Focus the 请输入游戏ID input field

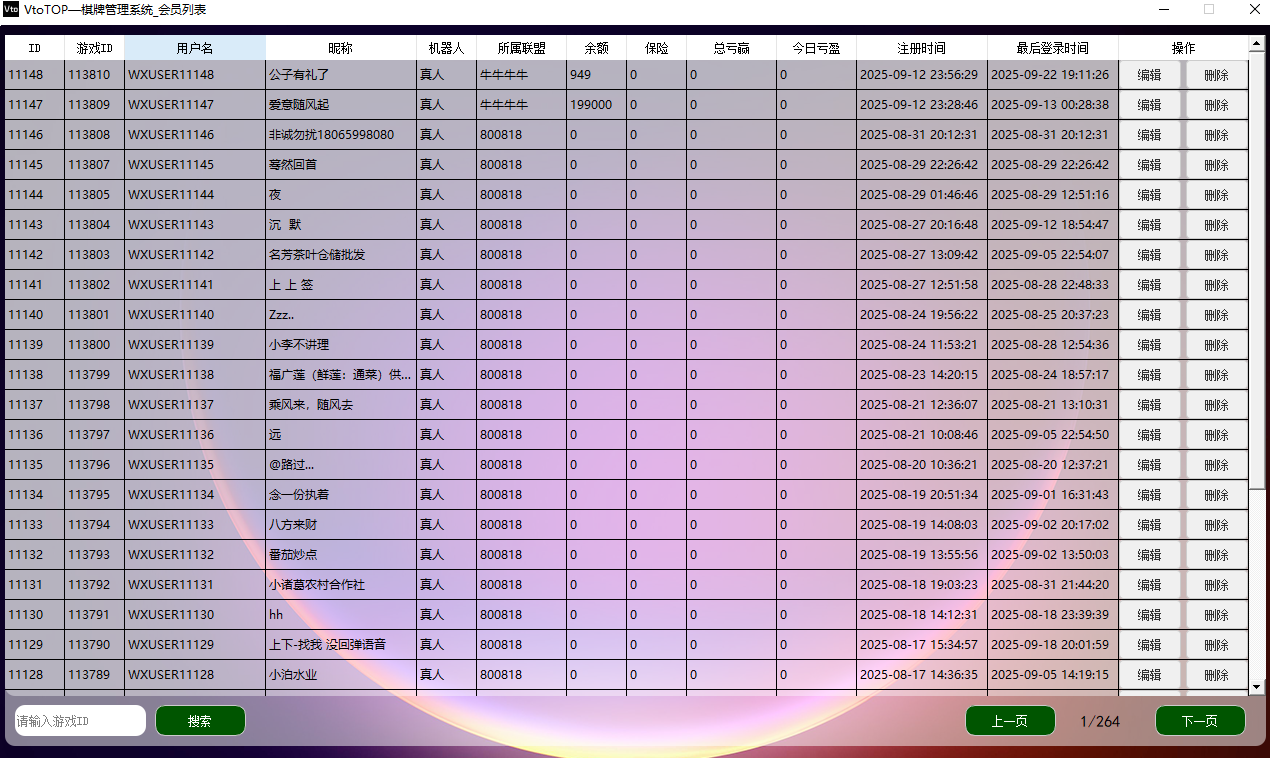click(80, 721)
